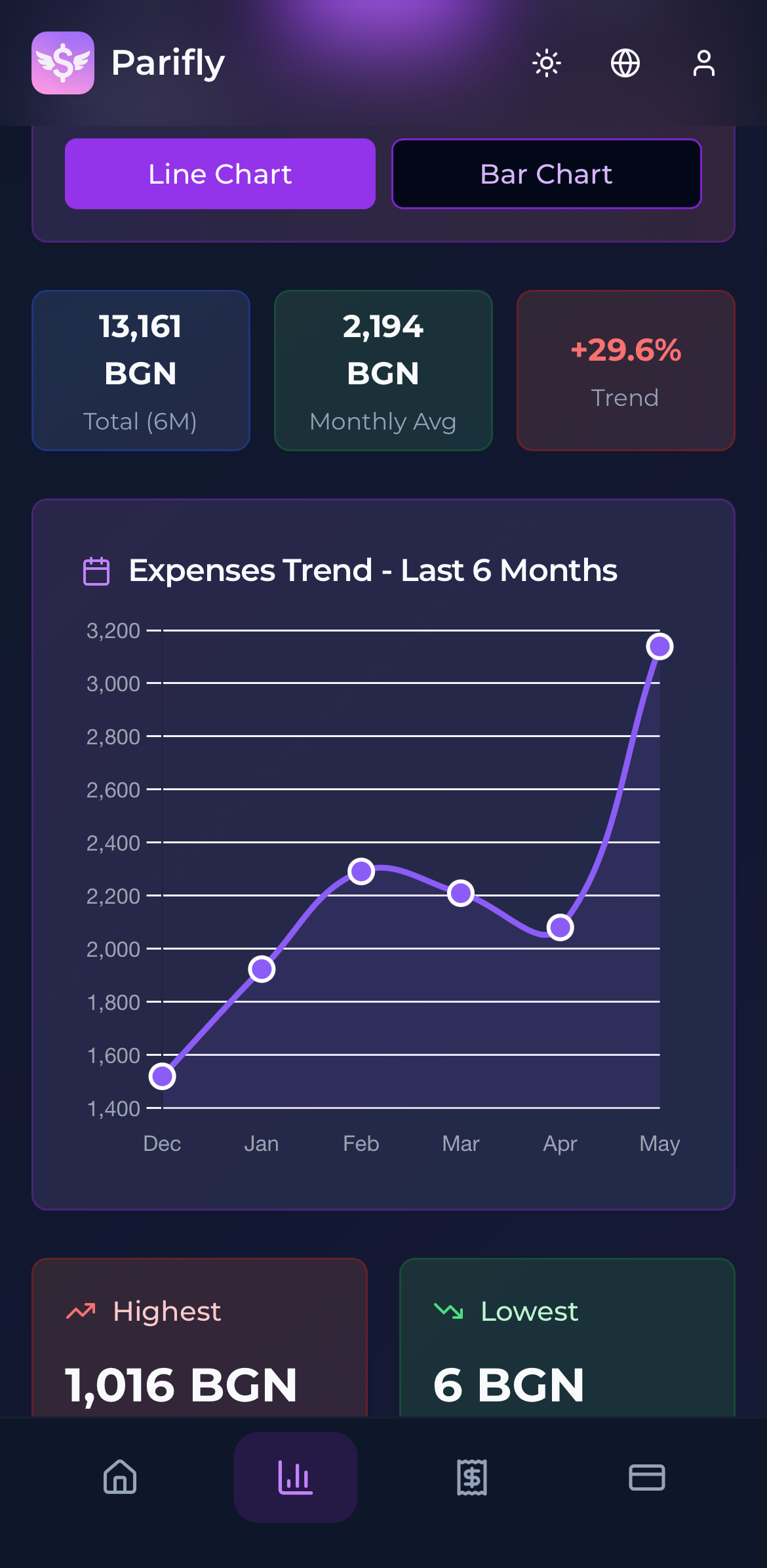
Task: Switch to the Bar Chart view
Action: point(546,173)
